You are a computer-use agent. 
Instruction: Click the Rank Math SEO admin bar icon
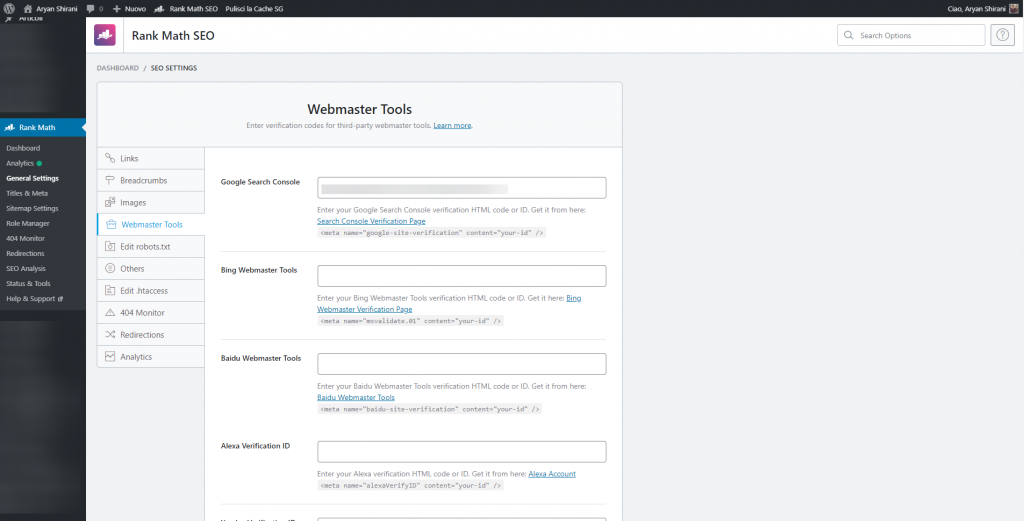pyautogui.click(x=162, y=8)
